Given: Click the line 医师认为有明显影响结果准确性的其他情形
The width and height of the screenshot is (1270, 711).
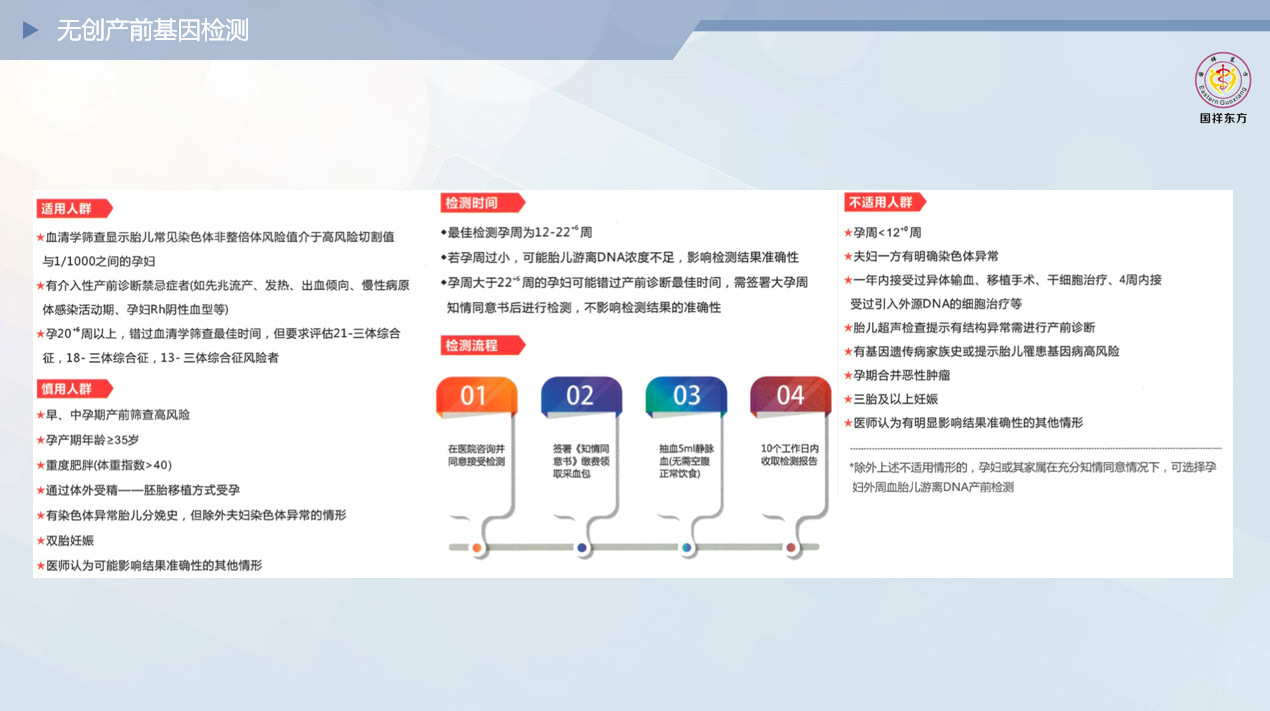Looking at the screenshot, I should click(963, 423).
